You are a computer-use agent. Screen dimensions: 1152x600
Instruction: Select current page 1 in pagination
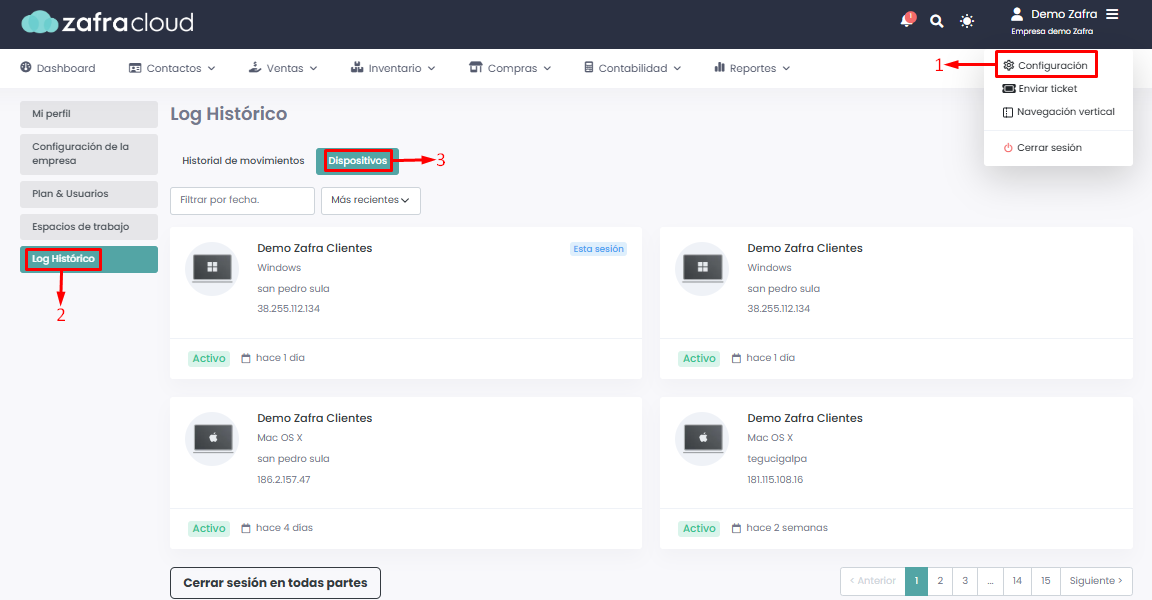pos(916,581)
